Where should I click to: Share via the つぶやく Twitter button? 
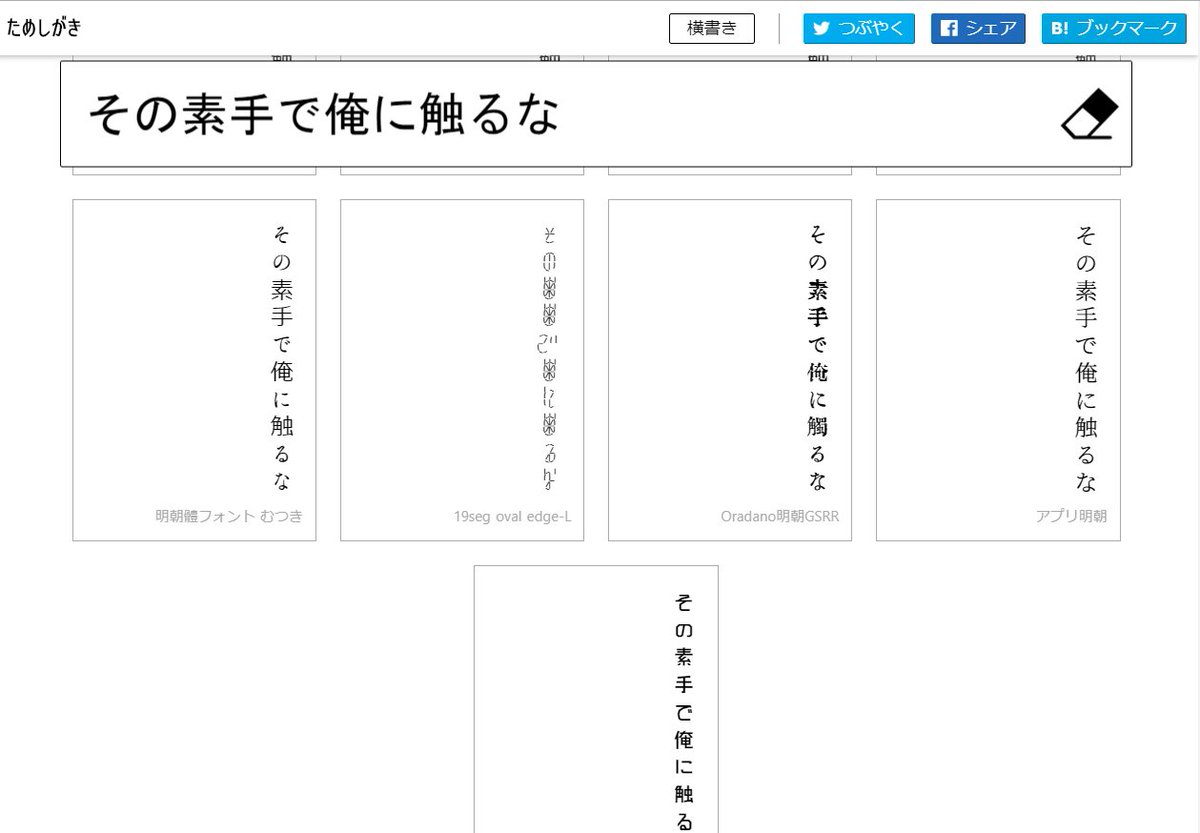point(859,28)
